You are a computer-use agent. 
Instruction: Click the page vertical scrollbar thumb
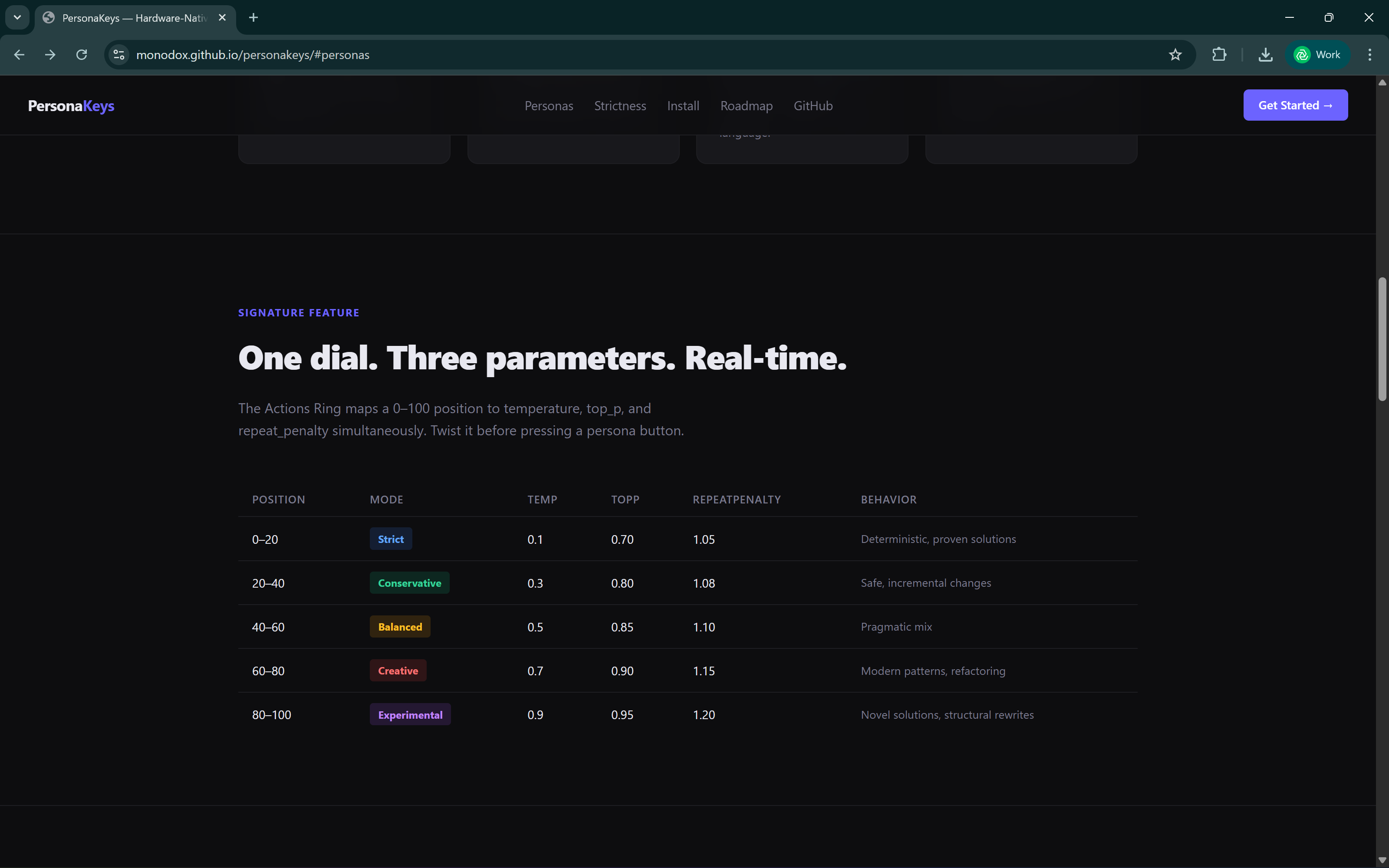pyautogui.click(x=1382, y=339)
